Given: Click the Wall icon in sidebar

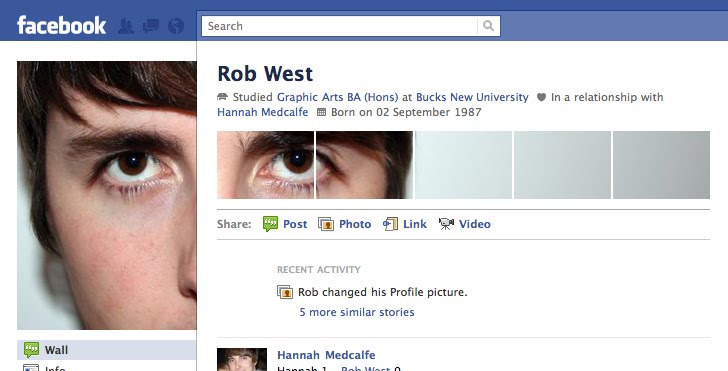Looking at the screenshot, I should point(31,350).
